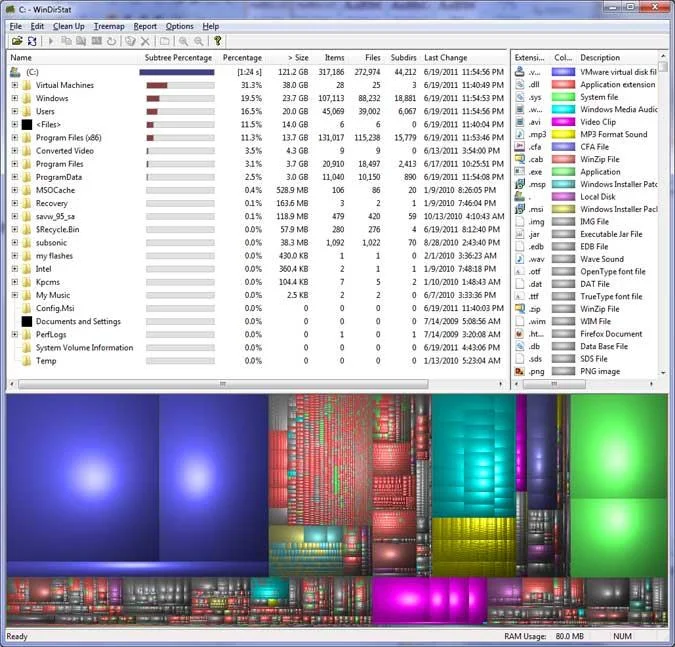The width and height of the screenshot is (675, 647).
Task: Sort by the Items column header
Action: (x=334, y=58)
